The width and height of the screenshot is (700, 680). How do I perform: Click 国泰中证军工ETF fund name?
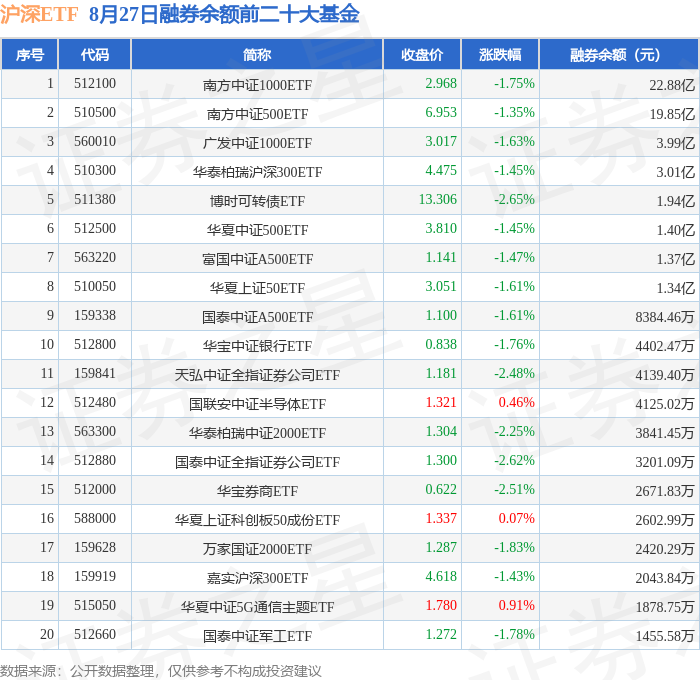(x=257, y=636)
